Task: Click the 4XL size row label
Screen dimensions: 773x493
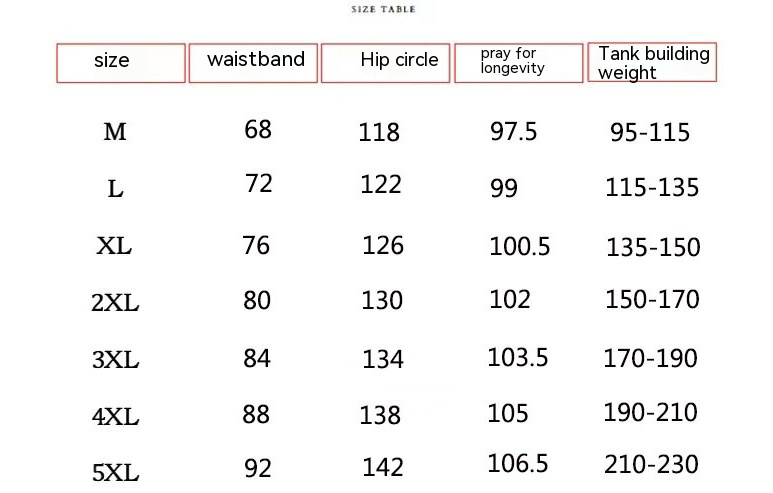Action: click(115, 416)
